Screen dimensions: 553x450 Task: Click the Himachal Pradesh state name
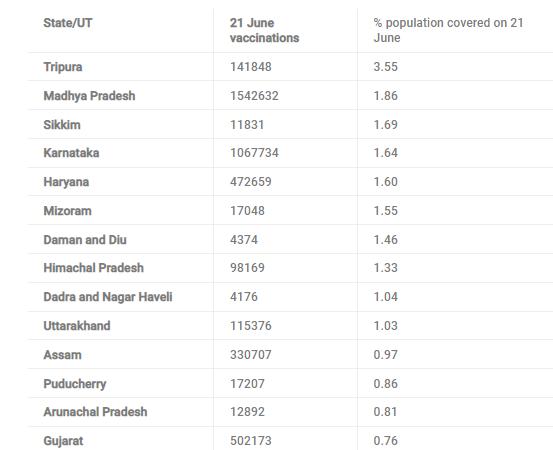93,268
